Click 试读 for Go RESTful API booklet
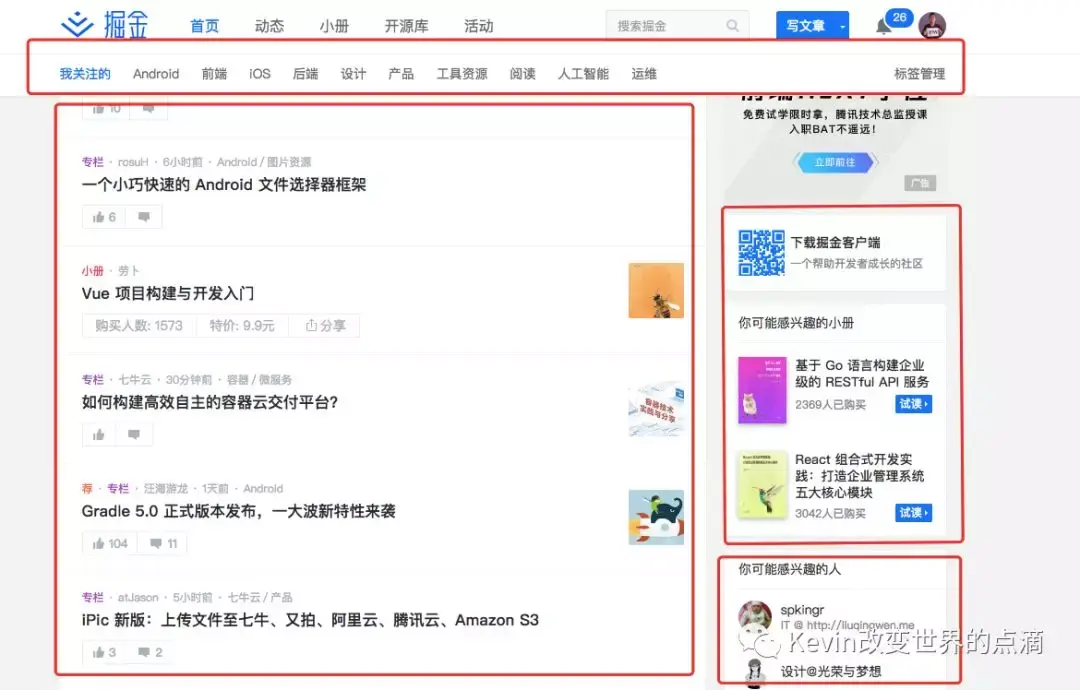Screen dimensions: 1080x690 point(914,404)
